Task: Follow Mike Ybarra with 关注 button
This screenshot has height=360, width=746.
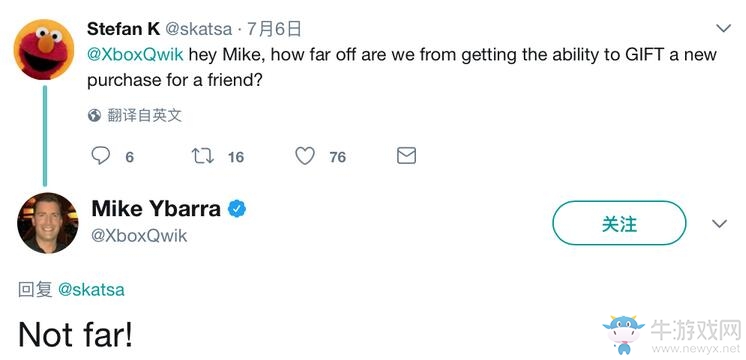Action: coord(619,223)
